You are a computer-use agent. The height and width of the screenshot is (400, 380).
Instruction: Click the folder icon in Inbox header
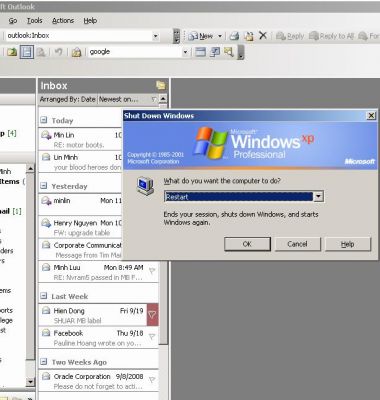pos(161,85)
